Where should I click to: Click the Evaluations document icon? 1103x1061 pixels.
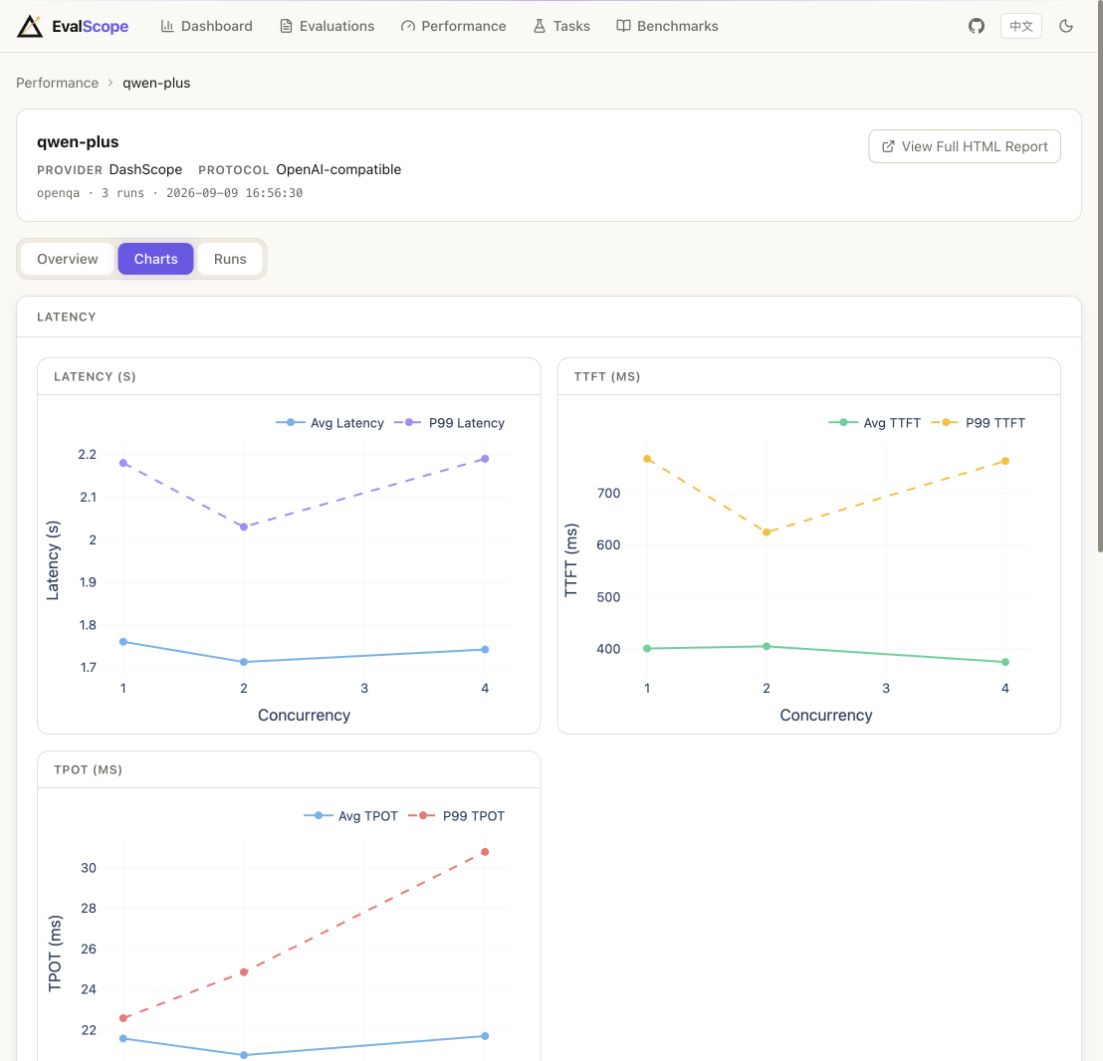click(286, 26)
